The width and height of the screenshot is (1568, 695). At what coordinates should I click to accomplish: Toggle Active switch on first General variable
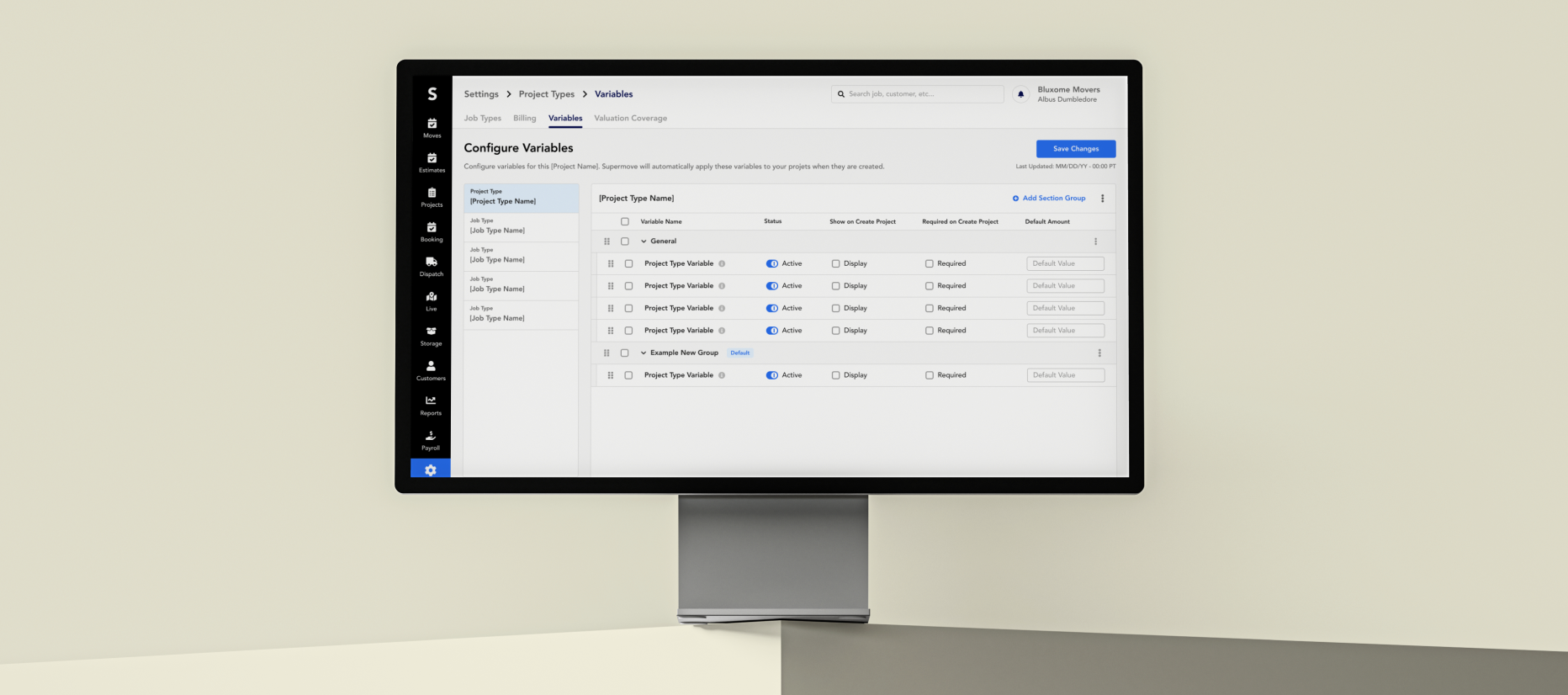[x=772, y=263]
